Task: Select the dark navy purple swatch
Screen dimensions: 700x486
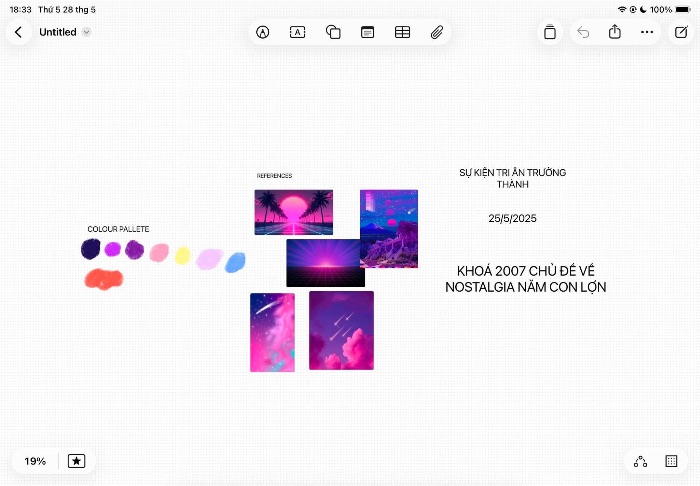Action: pos(91,249)
